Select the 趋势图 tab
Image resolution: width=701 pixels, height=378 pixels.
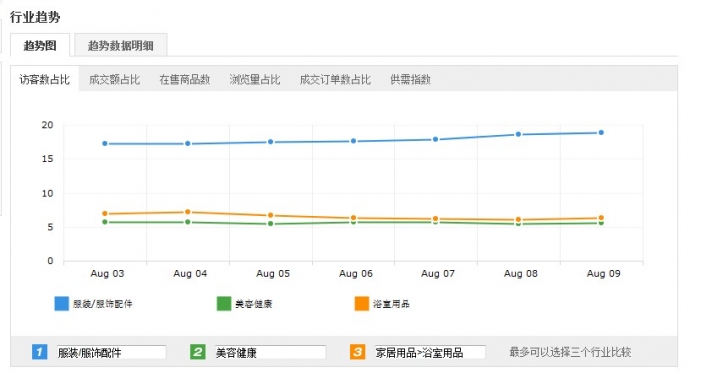tap(40, 46)
